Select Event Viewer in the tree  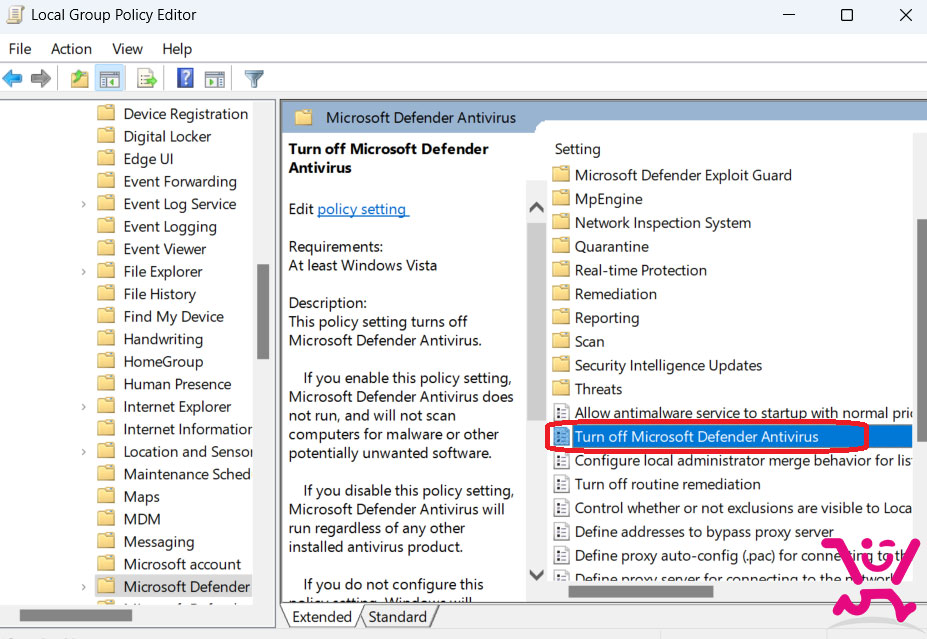(x=164, y=249)
